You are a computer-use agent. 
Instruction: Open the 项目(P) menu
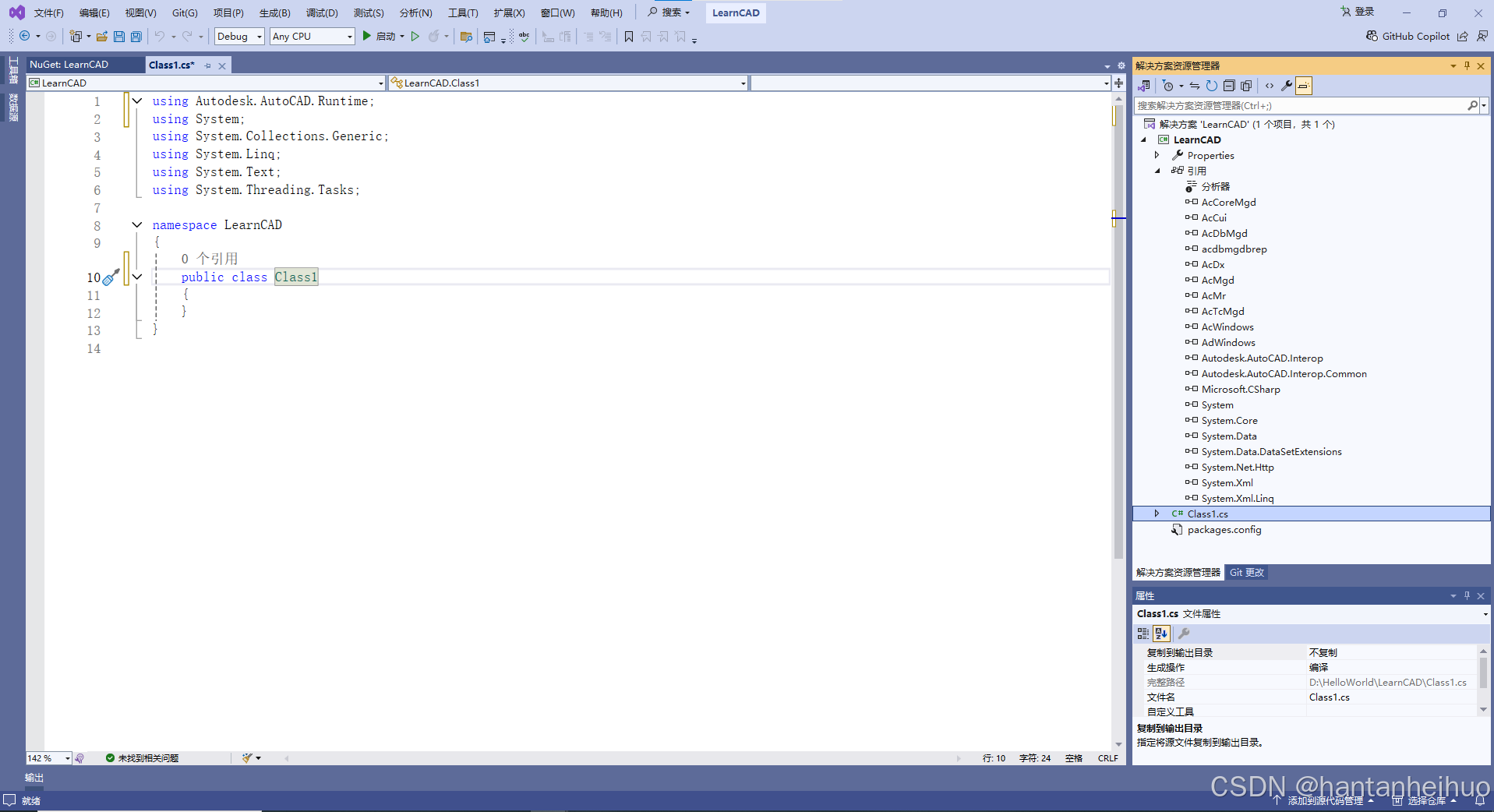(x=228, y=12)
